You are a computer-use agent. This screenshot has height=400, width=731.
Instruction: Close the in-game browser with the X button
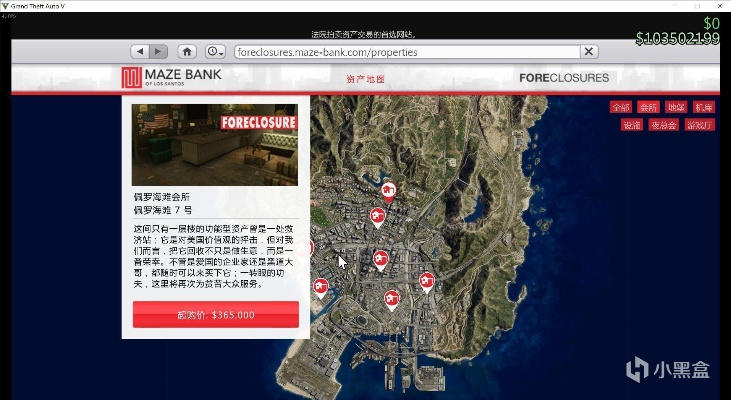coord(589,51)
